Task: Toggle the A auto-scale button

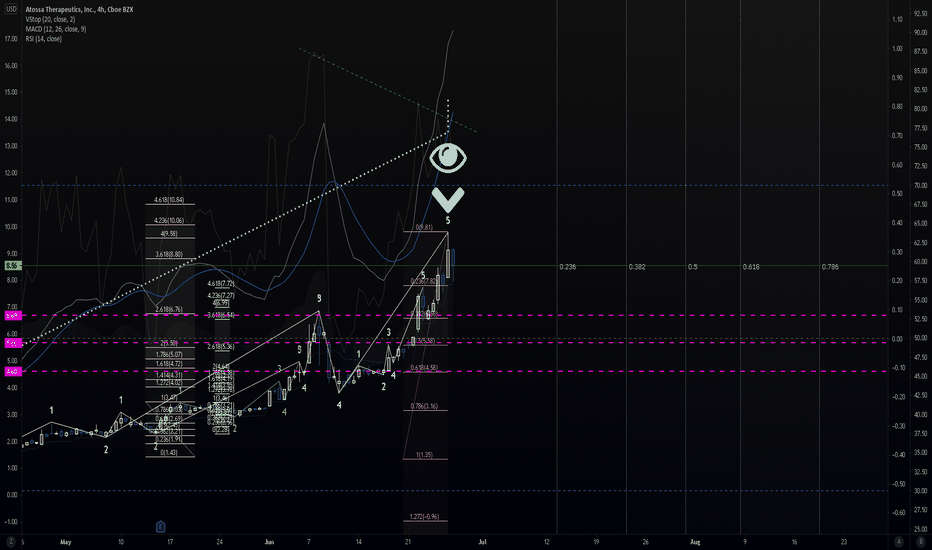Action: coord(899,542)
